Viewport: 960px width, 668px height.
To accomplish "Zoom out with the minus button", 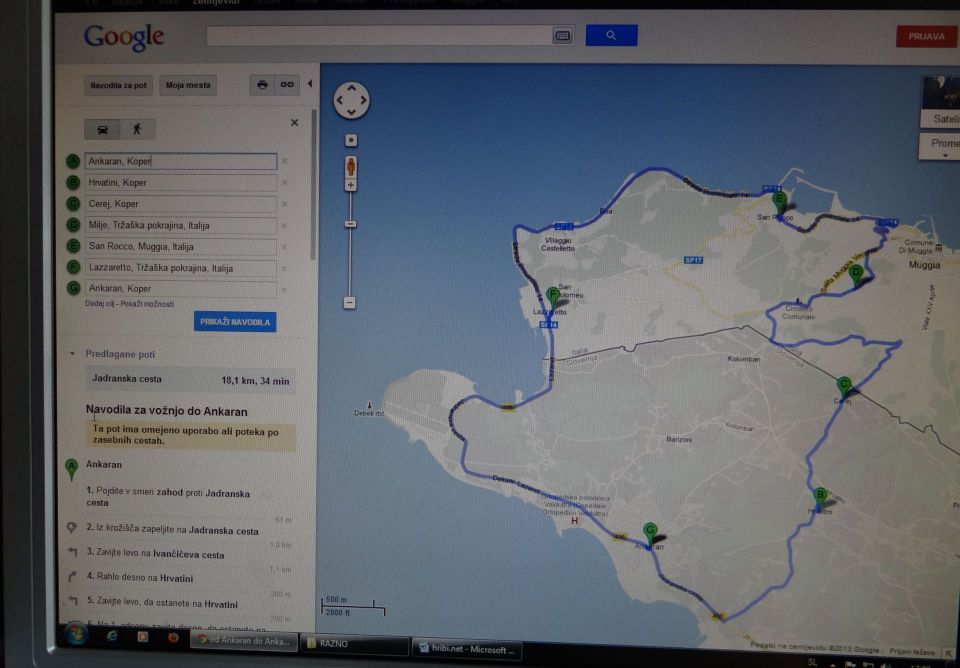I will pos(350,302).
